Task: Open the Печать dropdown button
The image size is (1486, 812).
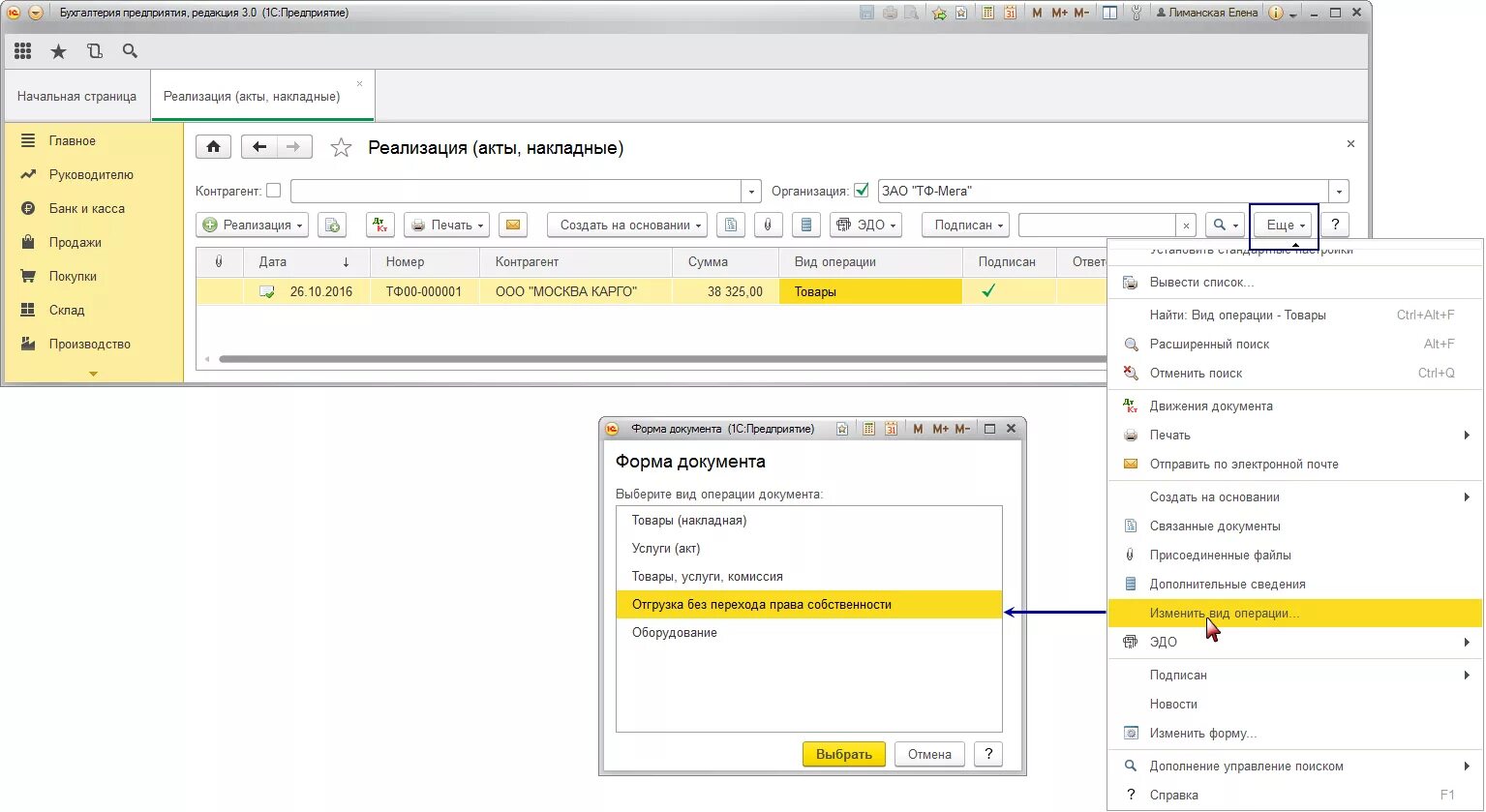Action: click(x=446, y=225)
